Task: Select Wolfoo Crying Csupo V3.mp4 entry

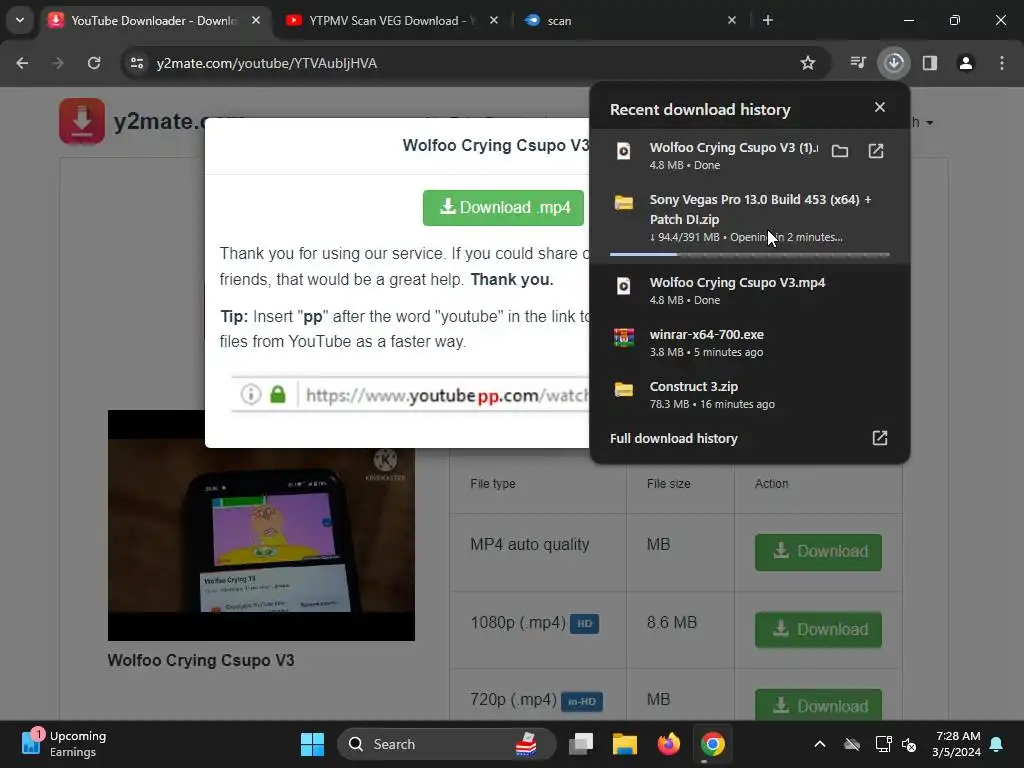Action: coord(750,291)
